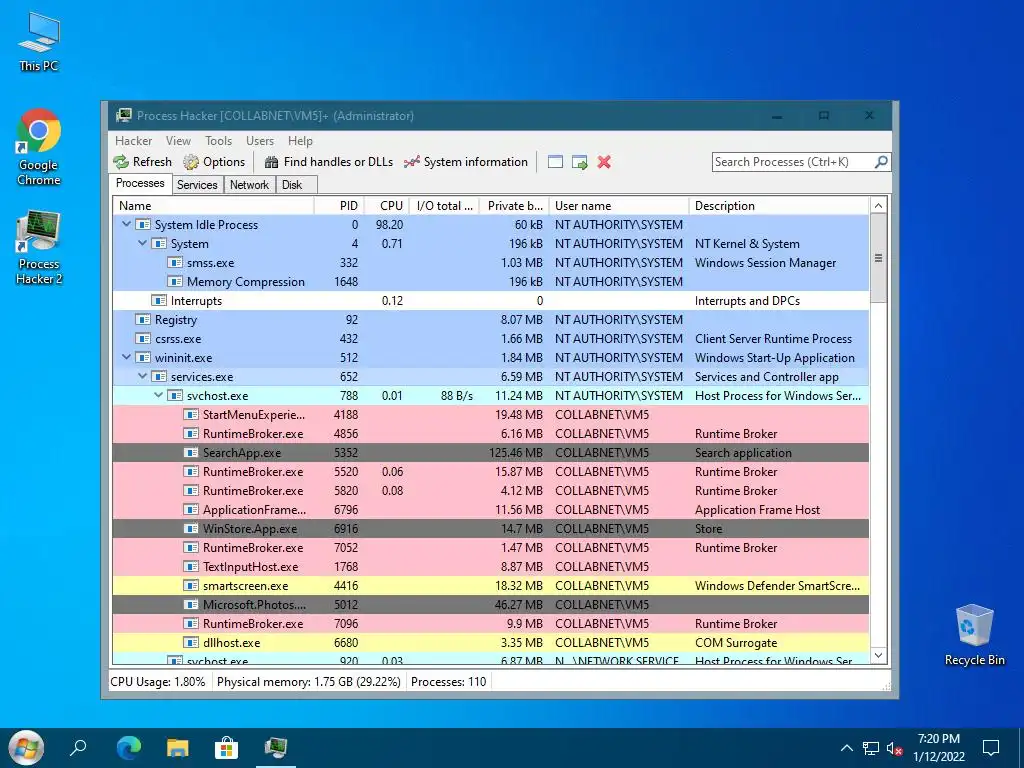Open Process Hacker 2 desktop shortcut
Image resolution: width=1024 pixels, height=768 pixels.
click(39, 248)
